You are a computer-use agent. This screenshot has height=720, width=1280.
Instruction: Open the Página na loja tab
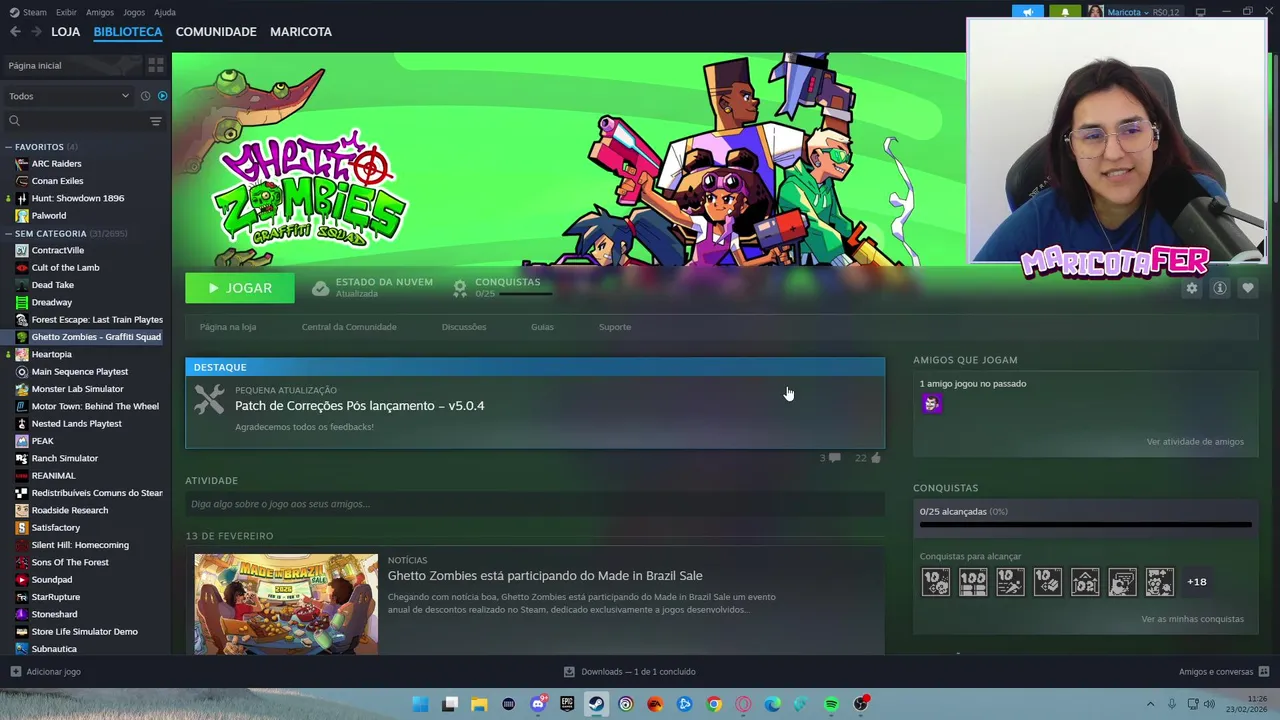(x=228, y=327)
